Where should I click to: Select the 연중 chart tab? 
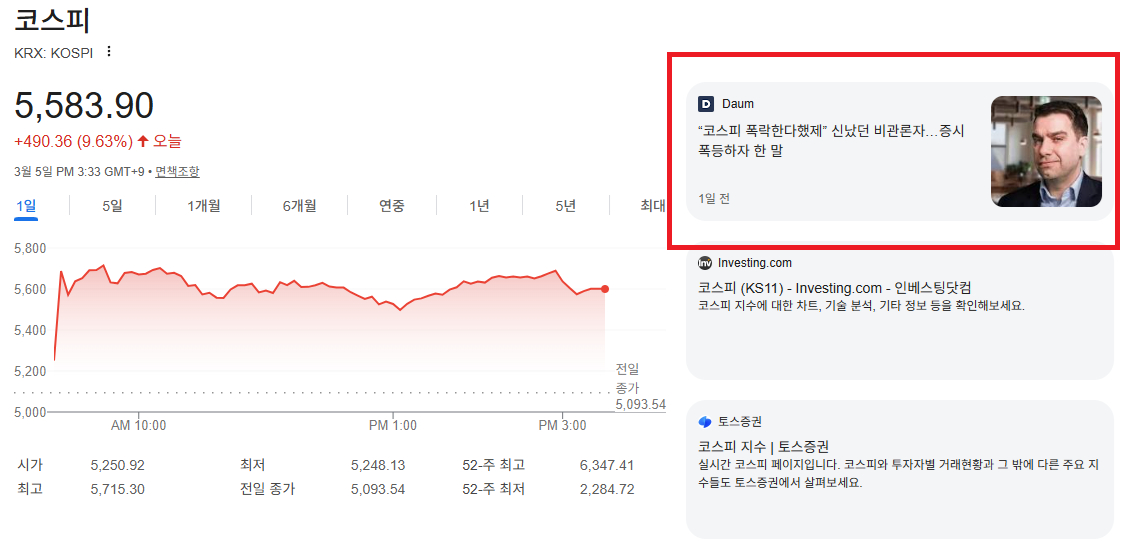coord(391,206)
